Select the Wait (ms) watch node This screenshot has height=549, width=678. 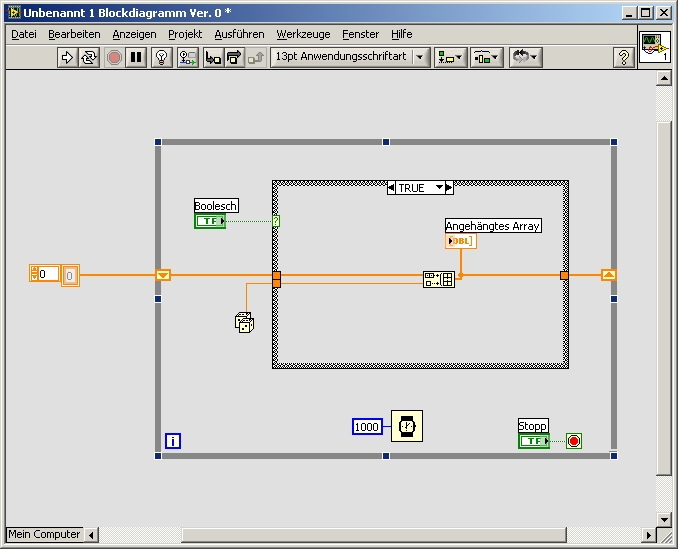(407, 426)
